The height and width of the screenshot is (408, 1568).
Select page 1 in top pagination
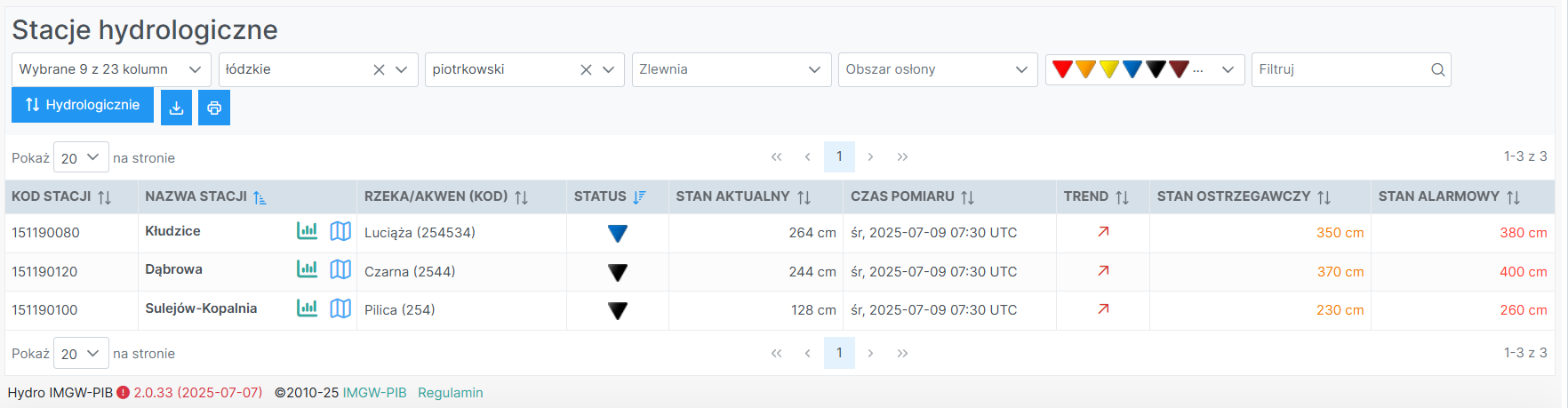[x=839, y=156]
